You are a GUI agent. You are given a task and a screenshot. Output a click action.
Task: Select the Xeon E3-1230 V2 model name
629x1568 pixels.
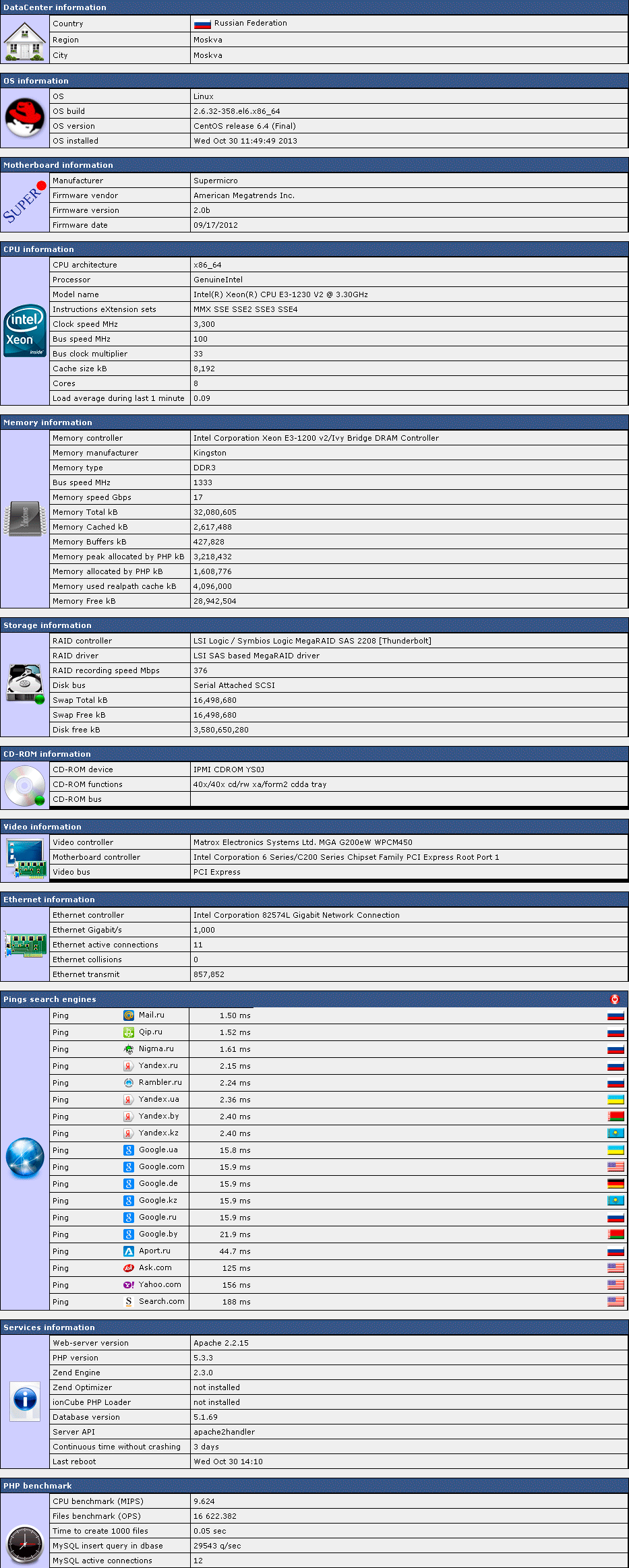pos(280,294)
